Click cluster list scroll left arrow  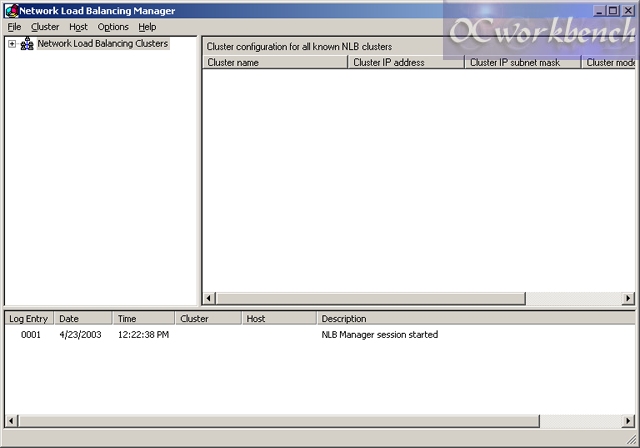click(209, 298)
